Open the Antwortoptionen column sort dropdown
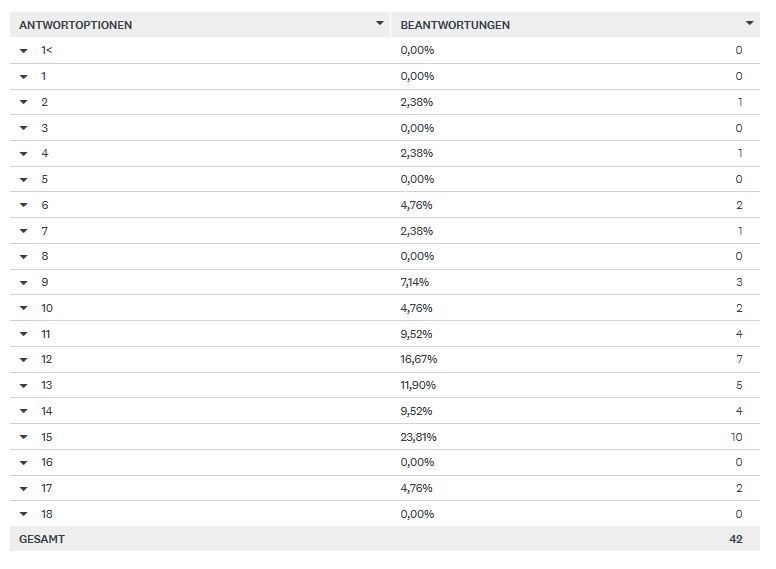The width and height of the screenshot is (776, 569). [x=379, y=23]
